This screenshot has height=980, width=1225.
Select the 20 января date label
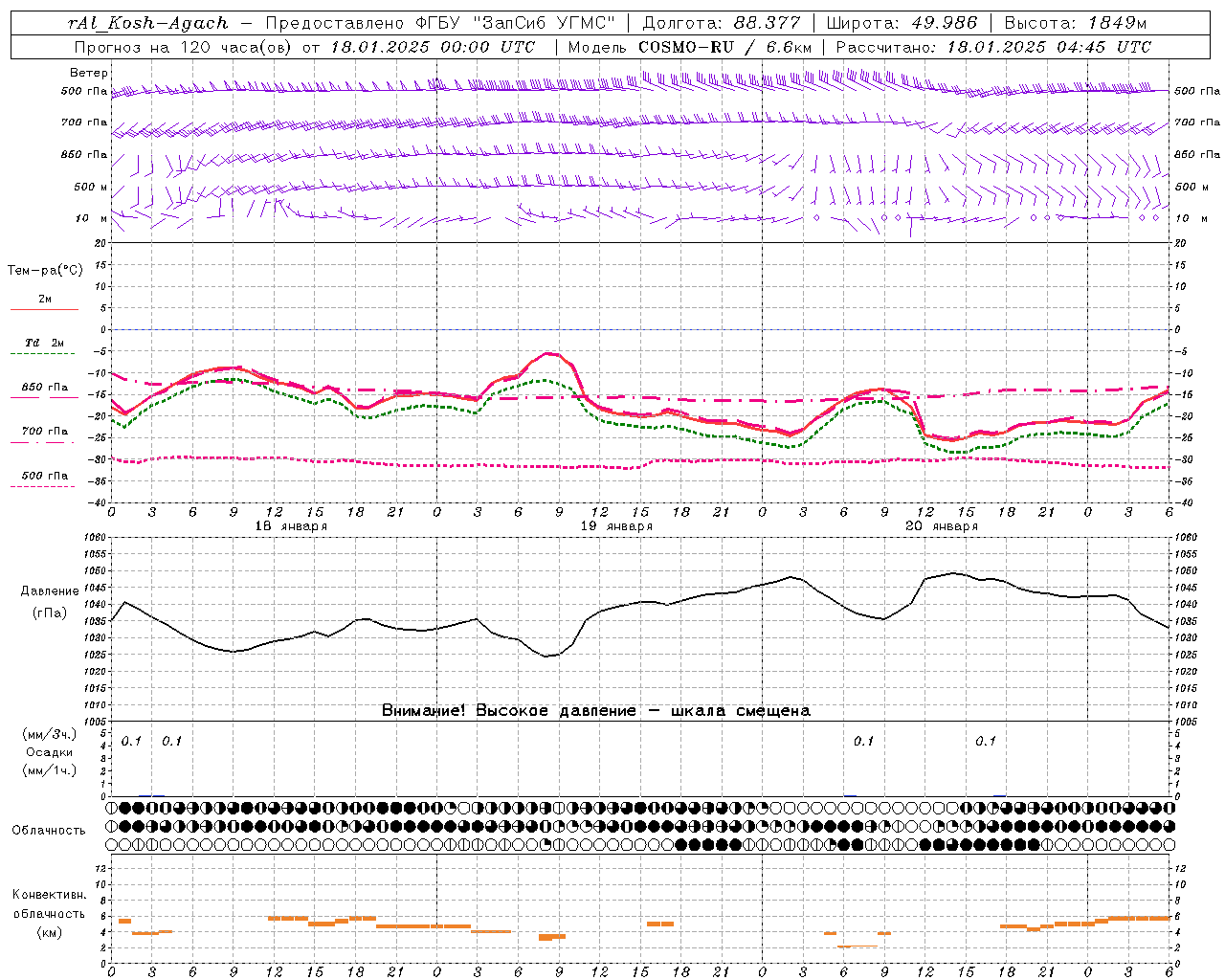coord(942,526)
